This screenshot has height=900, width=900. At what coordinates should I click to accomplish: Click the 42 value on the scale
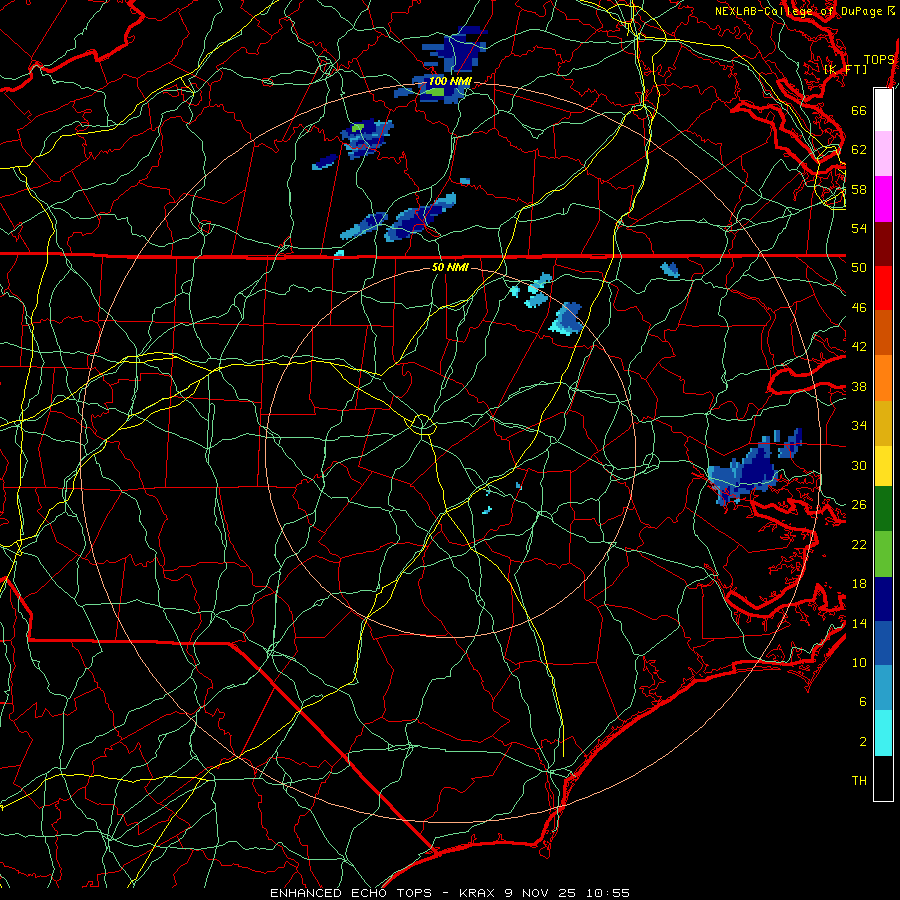coord(859,347)
